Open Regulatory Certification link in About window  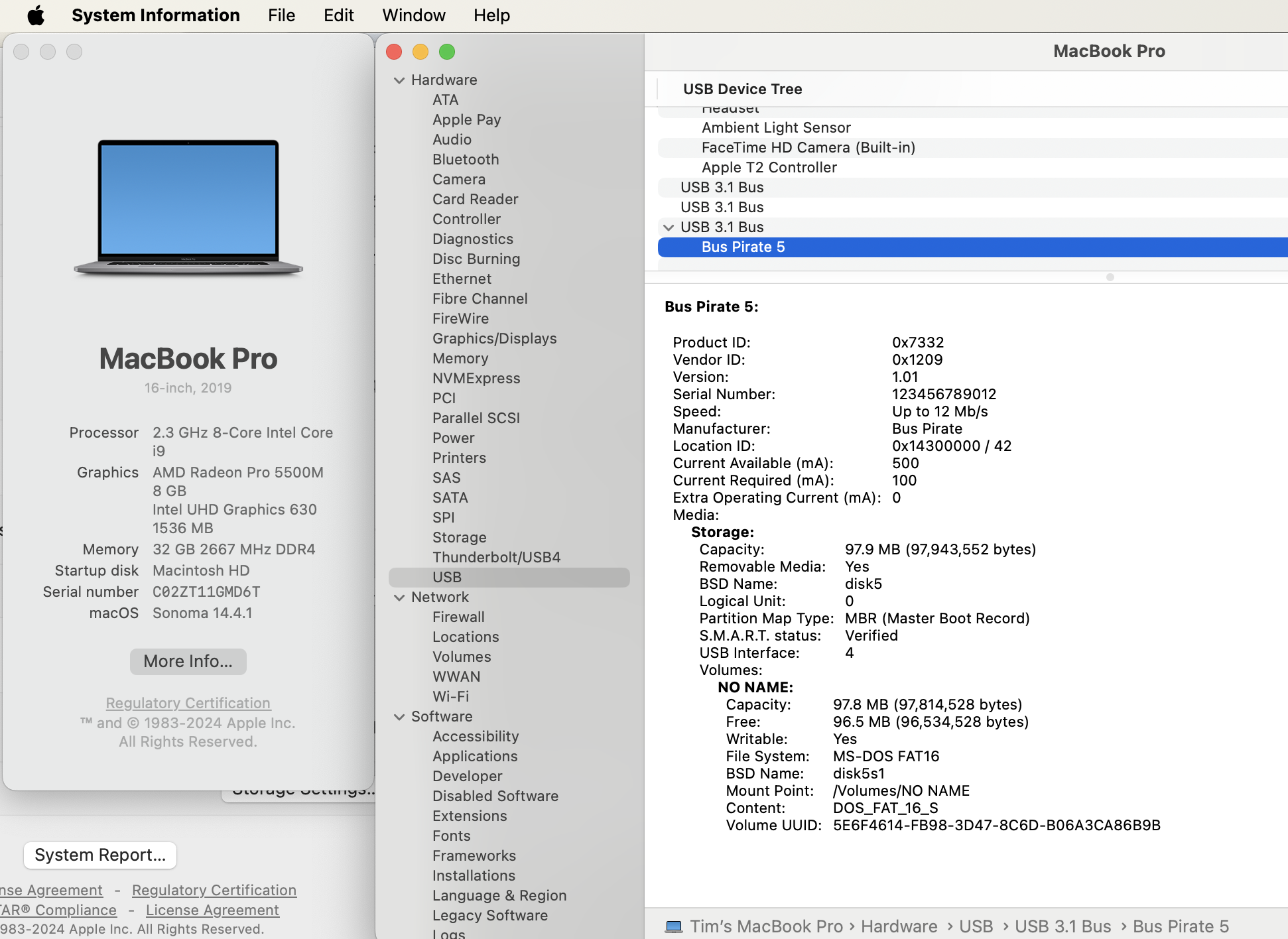188,703
